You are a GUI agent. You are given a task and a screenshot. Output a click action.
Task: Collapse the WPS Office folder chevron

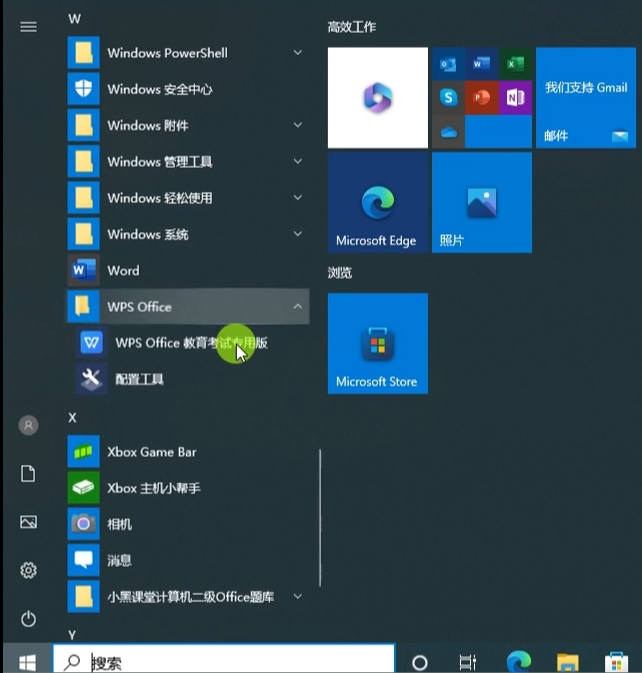pos(297,306)
